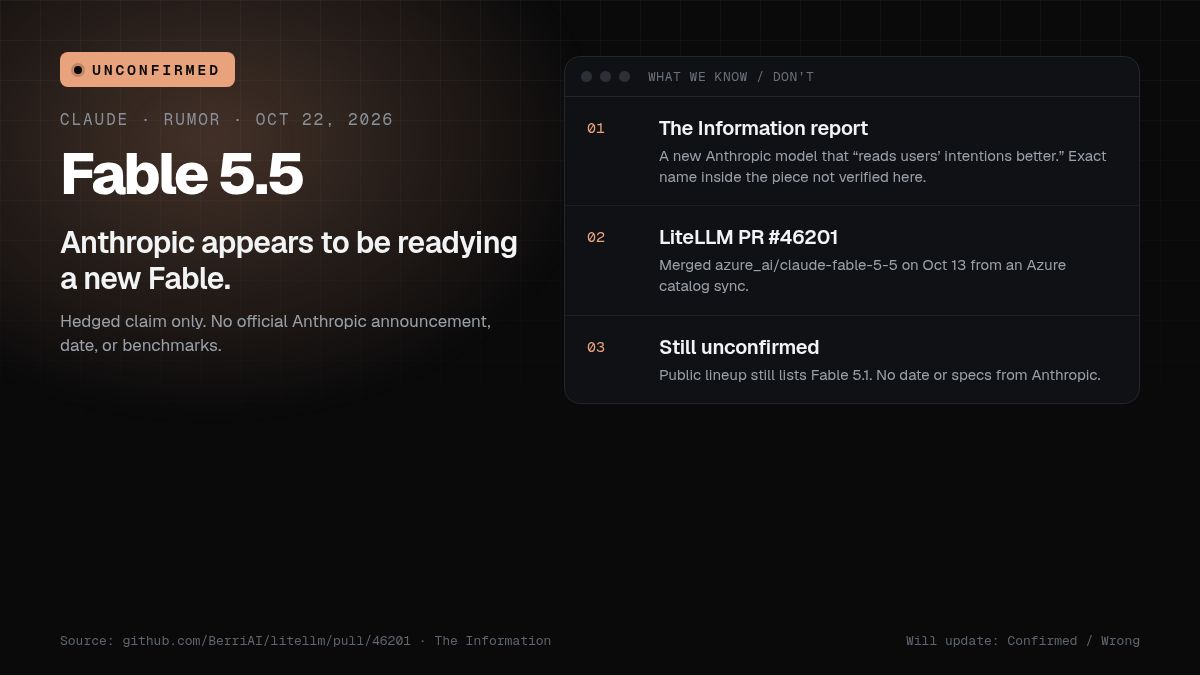
Task: Click the dot icon inside UNCONFIRMED badge
Action: pyautogui.click(x=78, y=70)
